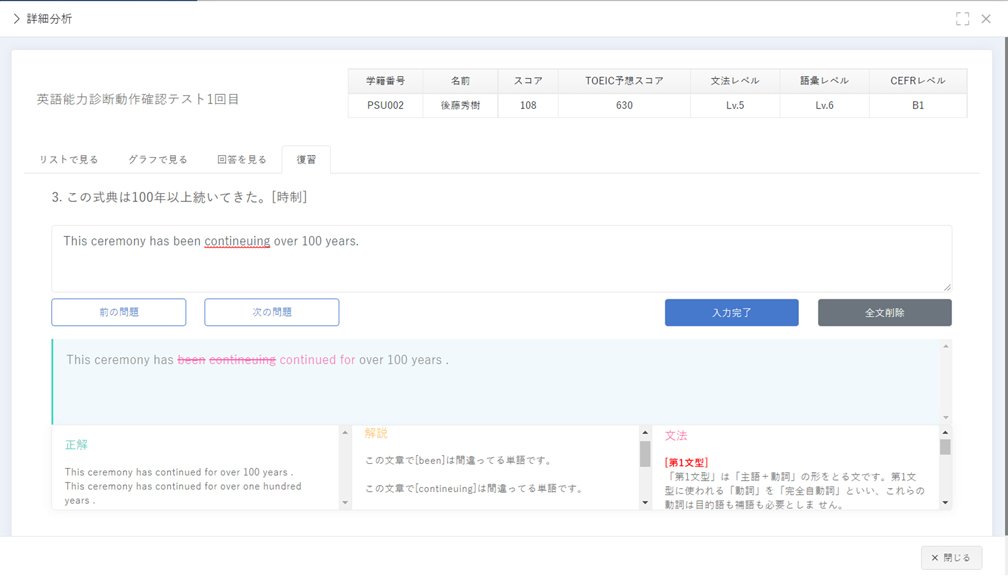Click the 文法 heading
1008x576 pixels.
point(676,436)
